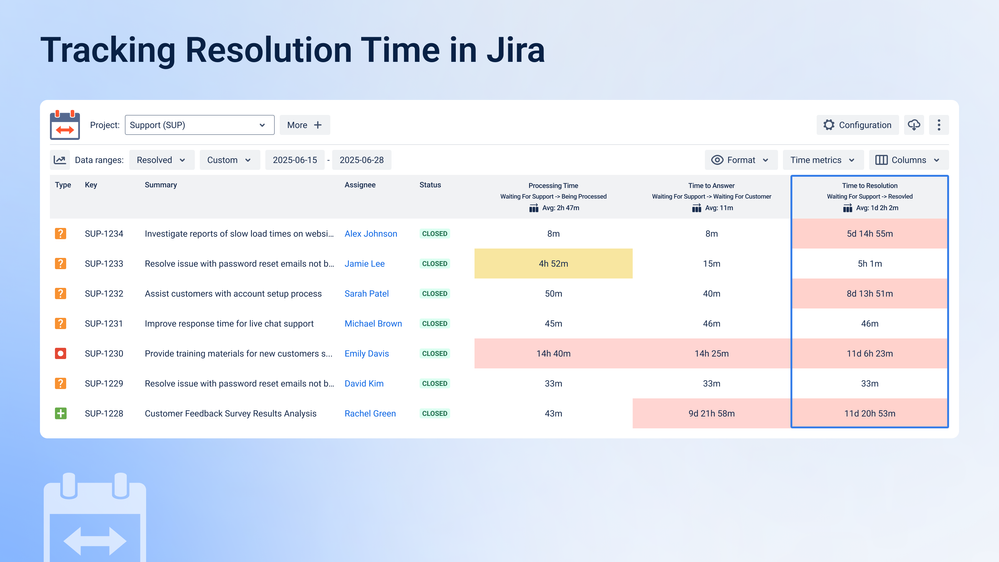Click the question type icon for SUP-1234

pos(61,234)
